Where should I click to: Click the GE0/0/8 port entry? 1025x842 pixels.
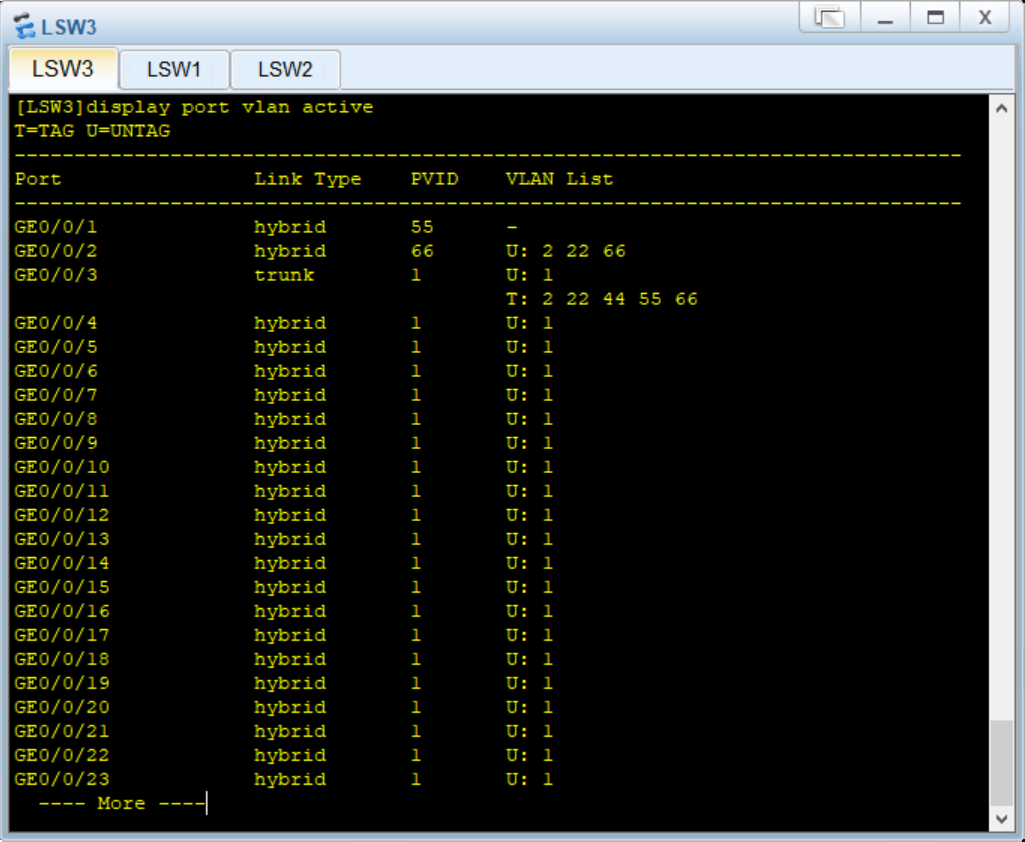[56, 419]
